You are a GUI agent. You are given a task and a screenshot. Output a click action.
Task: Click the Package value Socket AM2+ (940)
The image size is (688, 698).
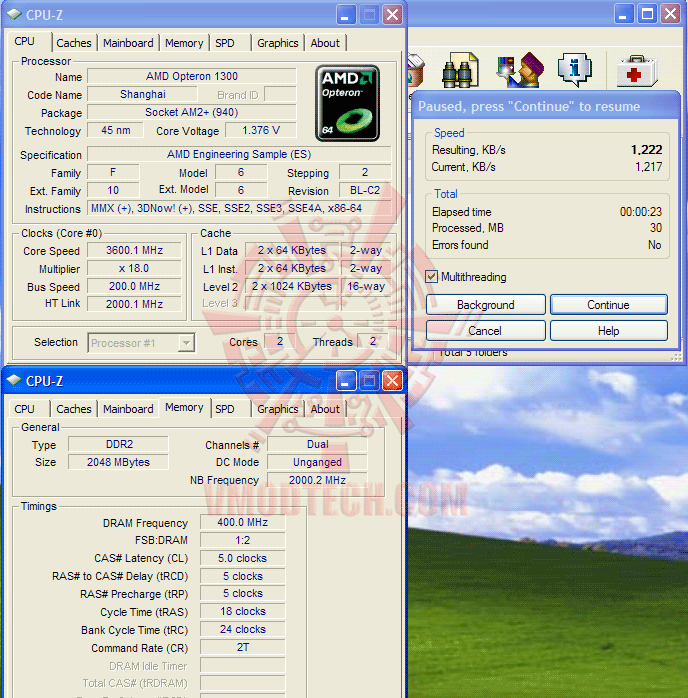tap(192, 112)
